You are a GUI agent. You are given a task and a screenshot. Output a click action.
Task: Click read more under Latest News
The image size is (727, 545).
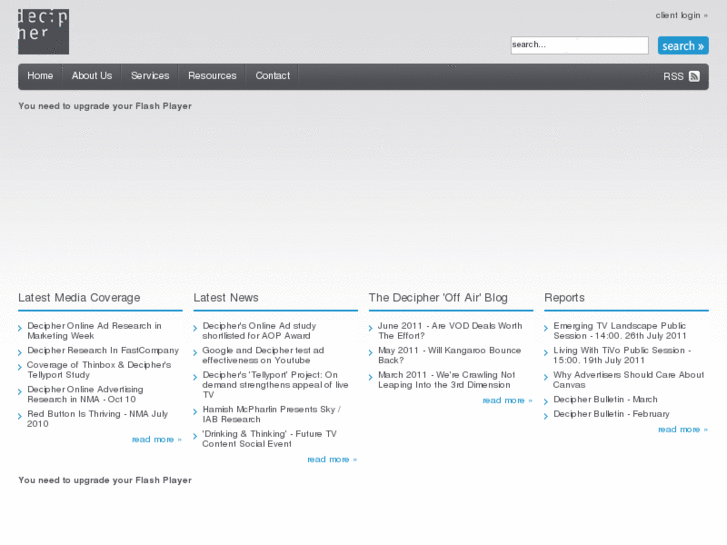click(332, 459)
